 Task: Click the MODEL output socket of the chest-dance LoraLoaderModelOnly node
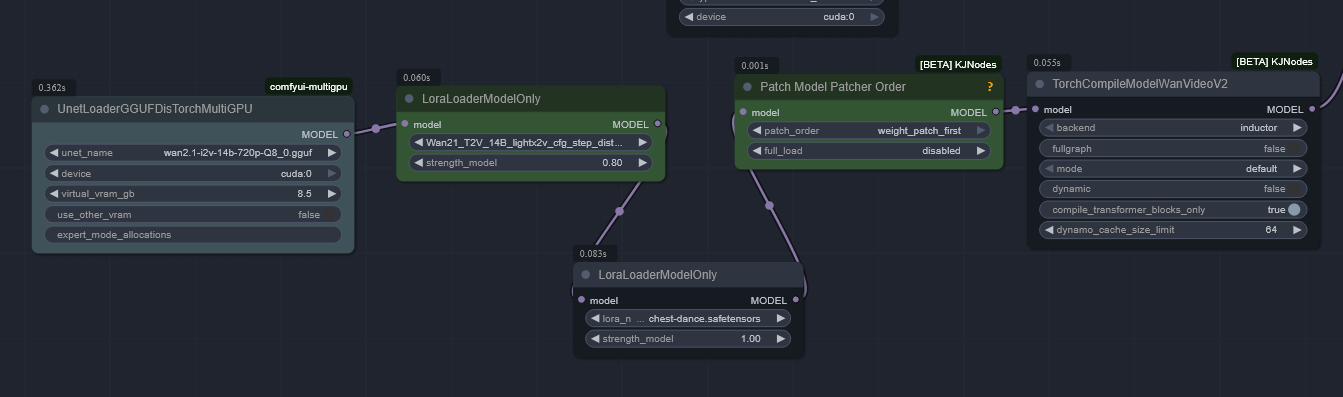click(796, 300)
